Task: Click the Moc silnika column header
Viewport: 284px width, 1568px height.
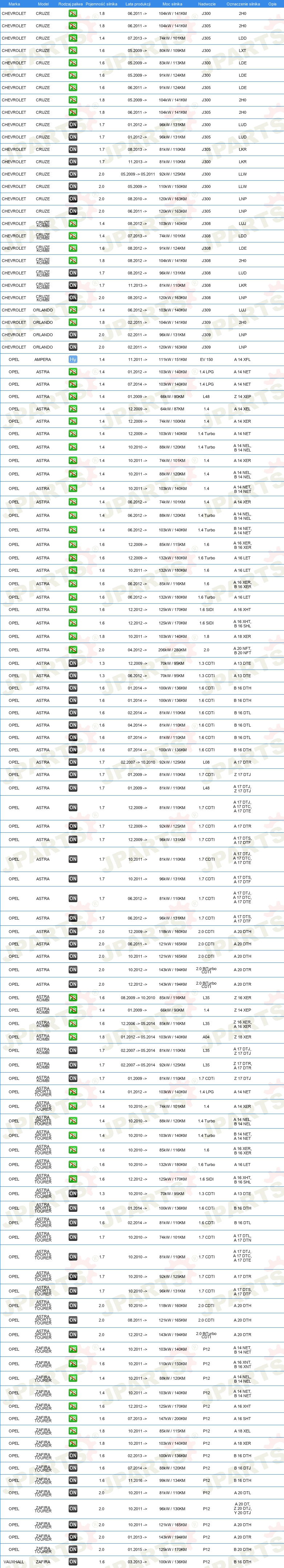Action: [x=172, y=4]
